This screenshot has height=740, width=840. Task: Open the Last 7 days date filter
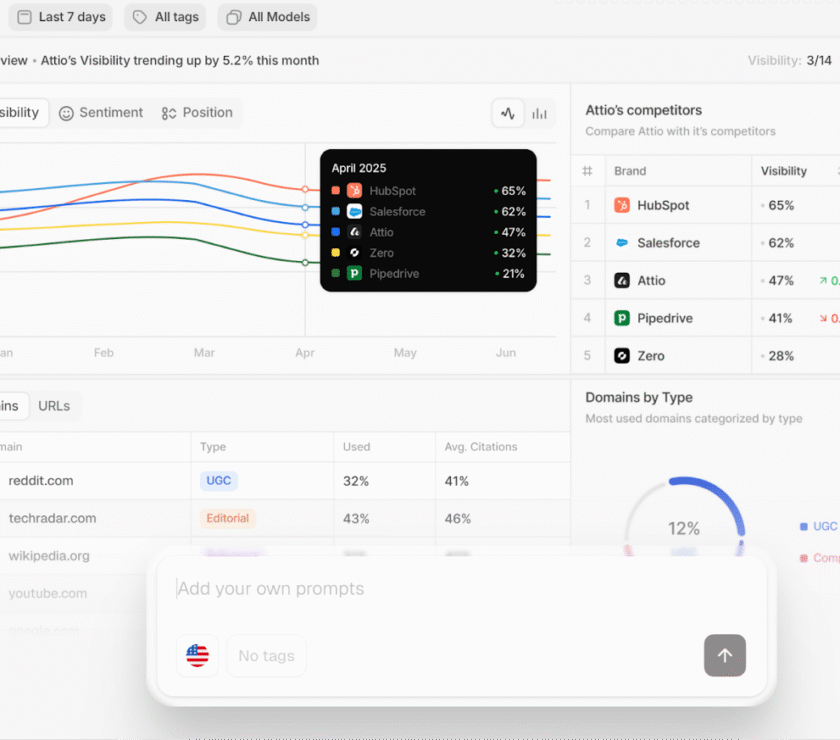pyautogui.click(x=61, y=17)
